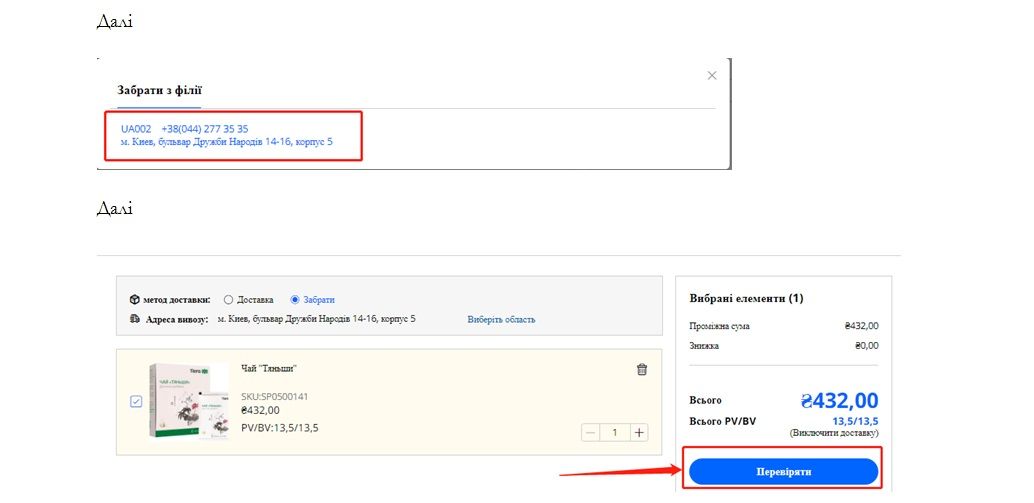Click the pickup address truck icon

134,319
